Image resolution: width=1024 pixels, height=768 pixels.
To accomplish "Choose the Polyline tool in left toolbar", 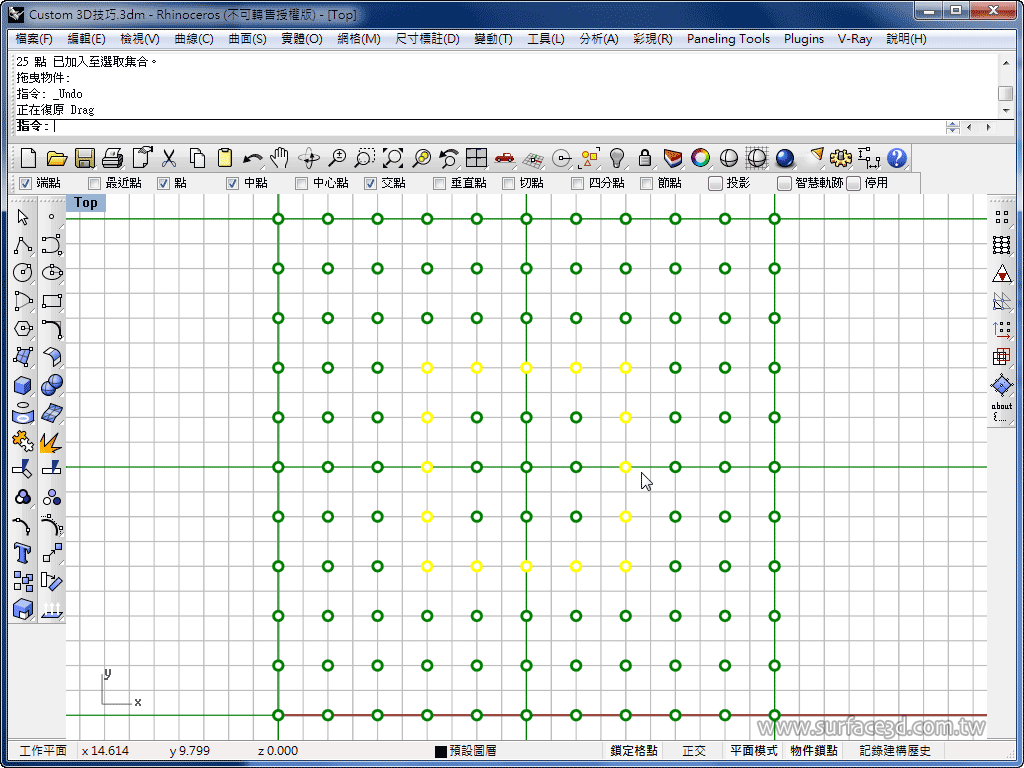I will pos(23,245).
